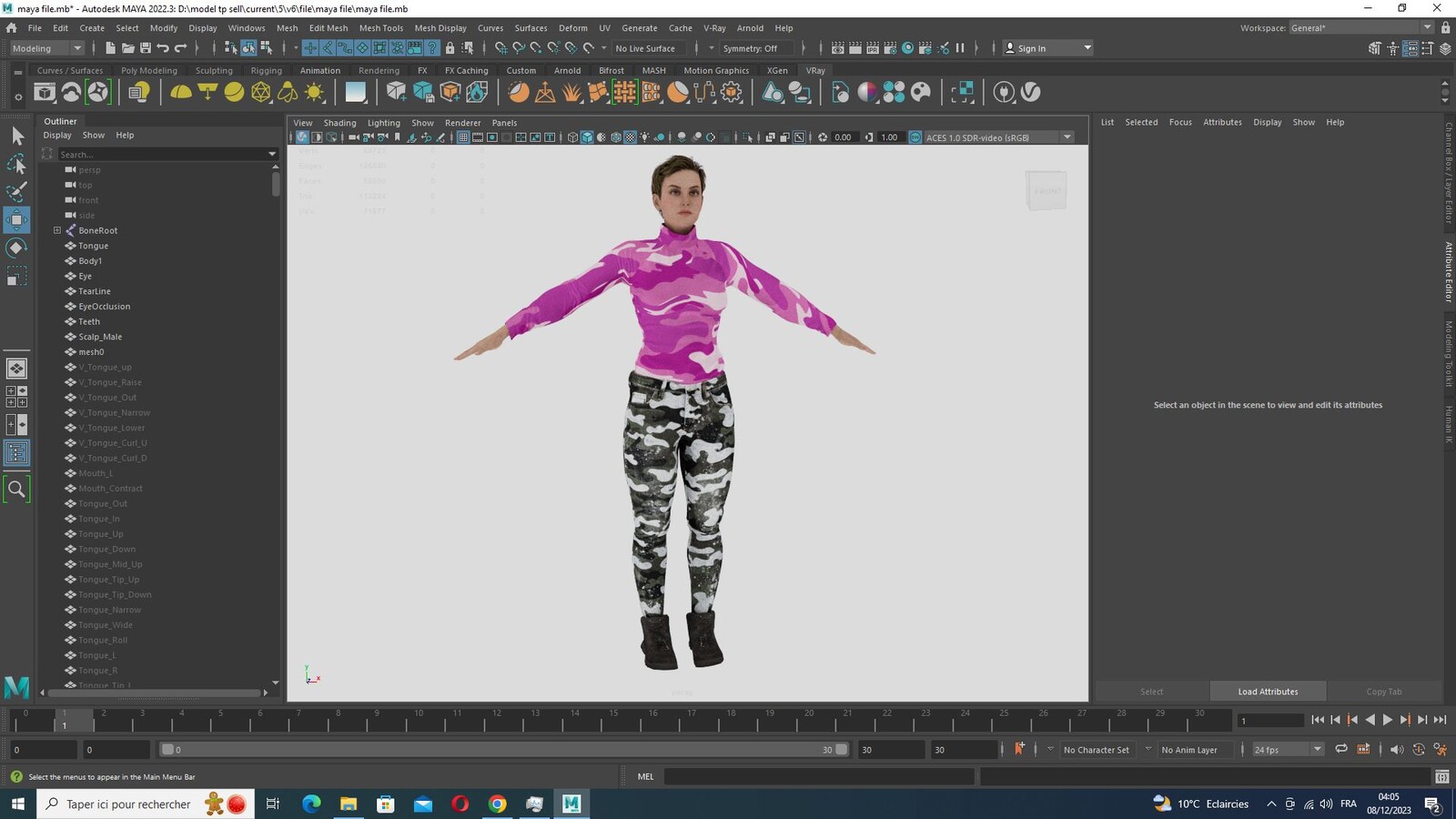The height and width of the screenshot is (819, 1456).
Task: Toggle smooth shade all in viewport panel
Action: [x=587, y=137]
